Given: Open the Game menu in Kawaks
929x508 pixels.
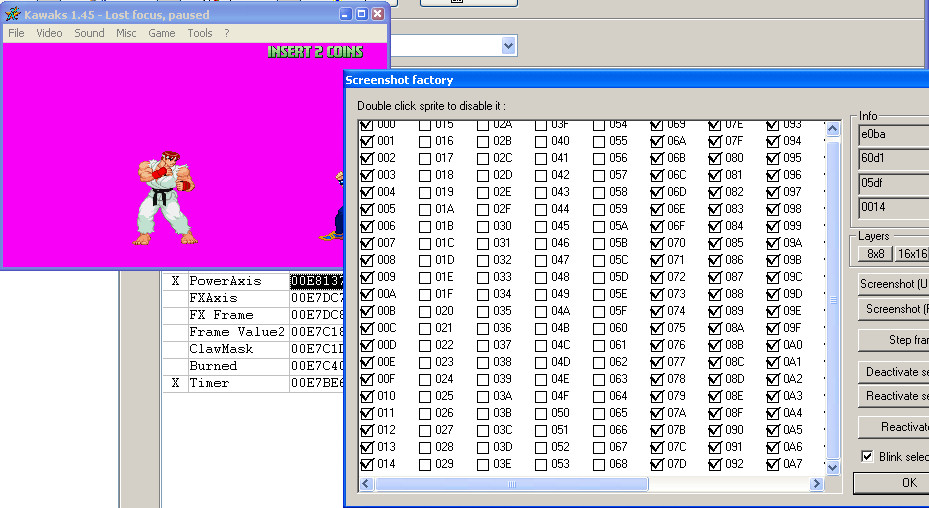Looking at the screenshot, I should click(162, 33).
